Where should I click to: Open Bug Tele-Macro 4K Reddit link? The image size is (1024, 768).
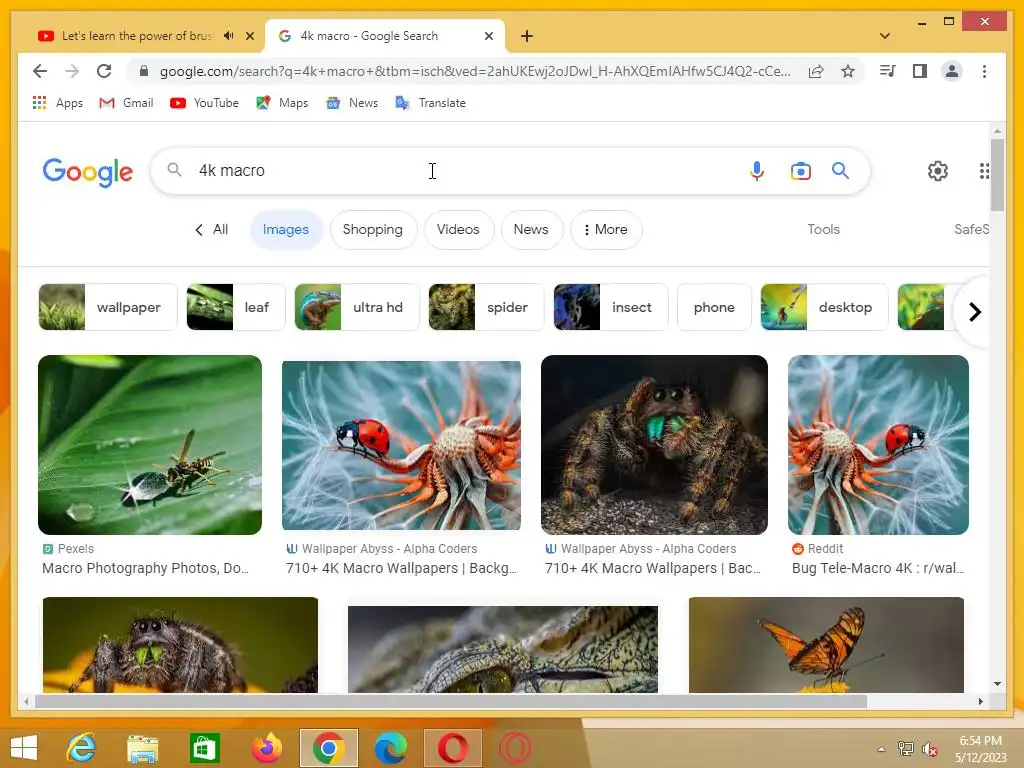[x=878, y=568]
